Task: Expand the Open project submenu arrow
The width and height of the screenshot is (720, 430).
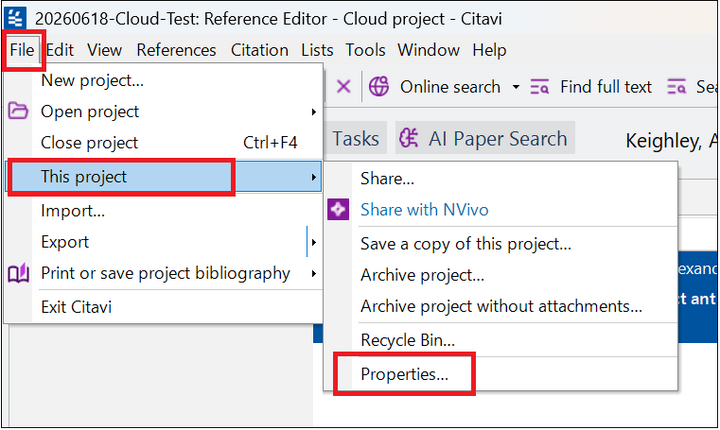Action: tap(314, 112)
